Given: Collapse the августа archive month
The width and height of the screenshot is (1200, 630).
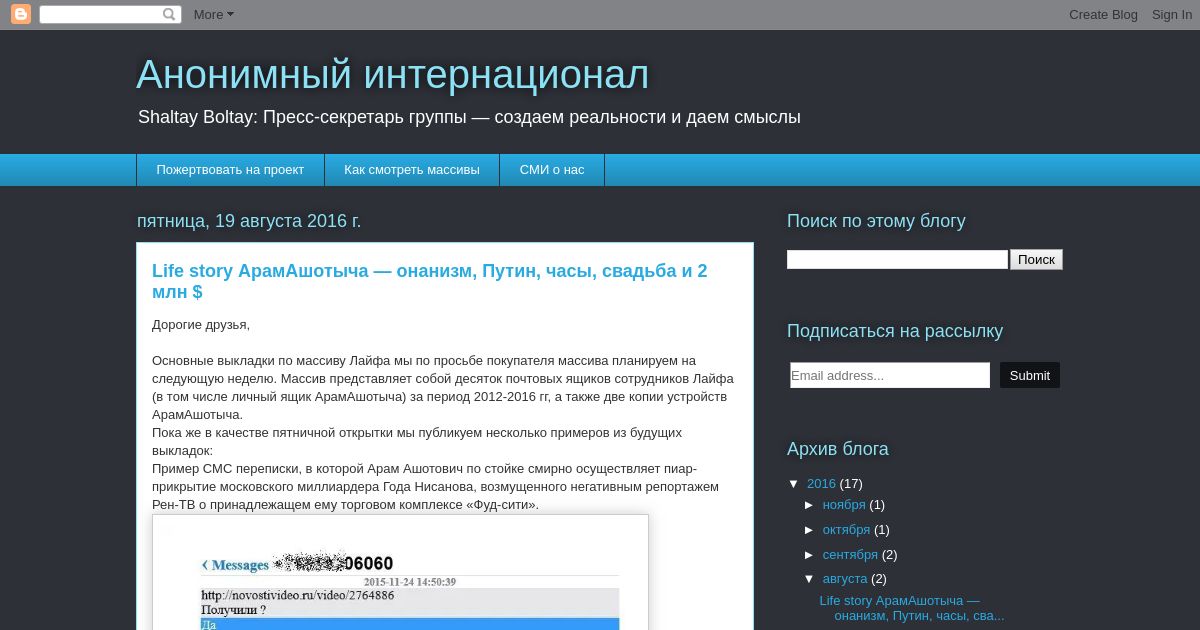Looking at the screenshot, I should pyautogui.click(x=810, y=579).
